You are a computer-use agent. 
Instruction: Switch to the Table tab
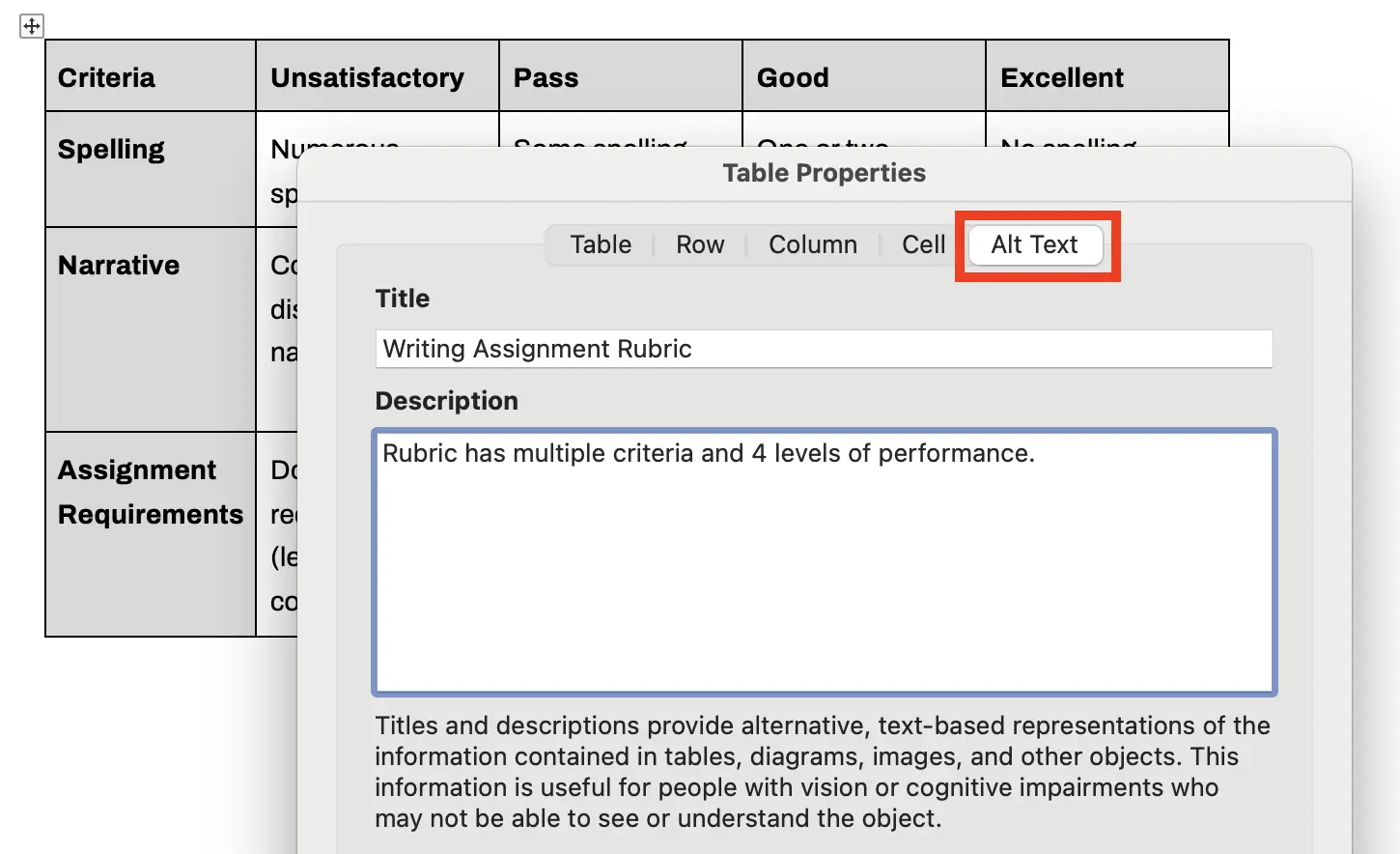click(601, 244)
